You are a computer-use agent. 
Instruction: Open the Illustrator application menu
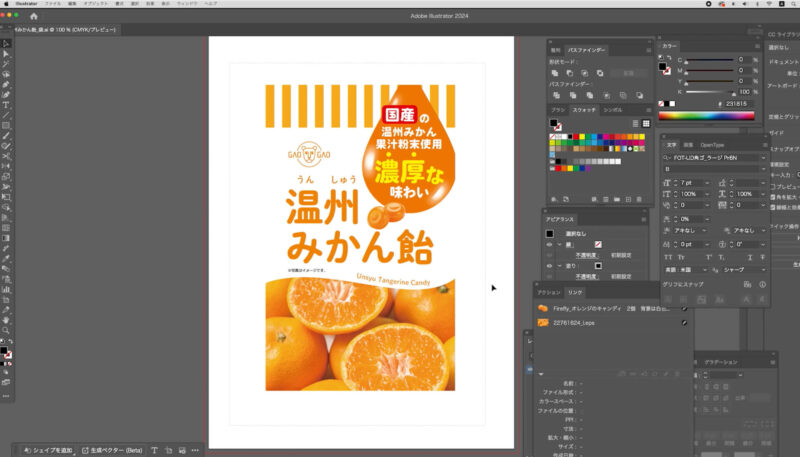pos(26,4)
